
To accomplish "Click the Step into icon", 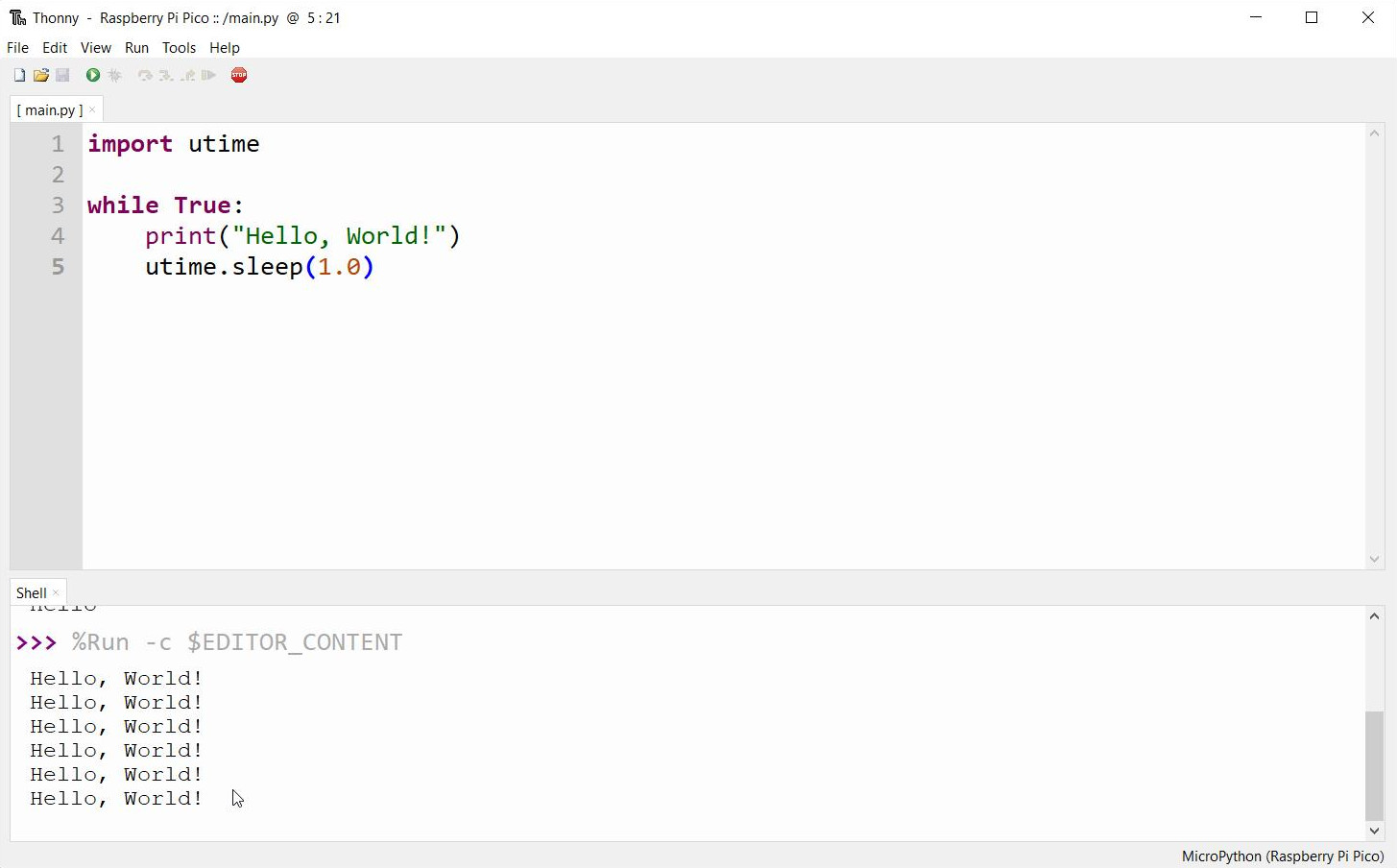I will tap(166, 76).
